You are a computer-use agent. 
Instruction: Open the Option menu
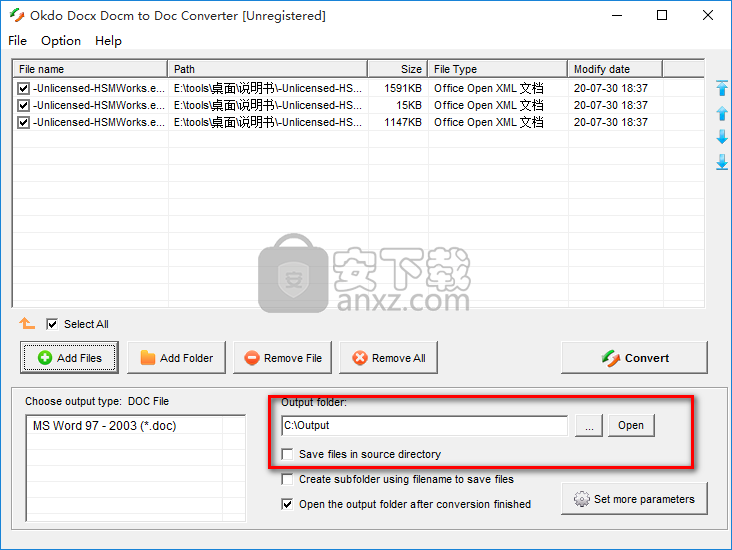pos(61,41)
